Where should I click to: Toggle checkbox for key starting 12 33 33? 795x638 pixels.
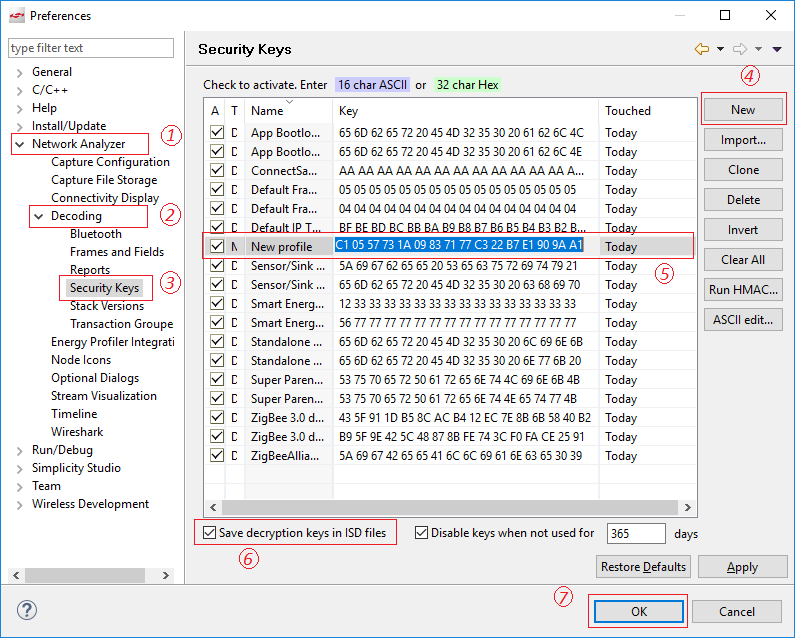(217, 303)
